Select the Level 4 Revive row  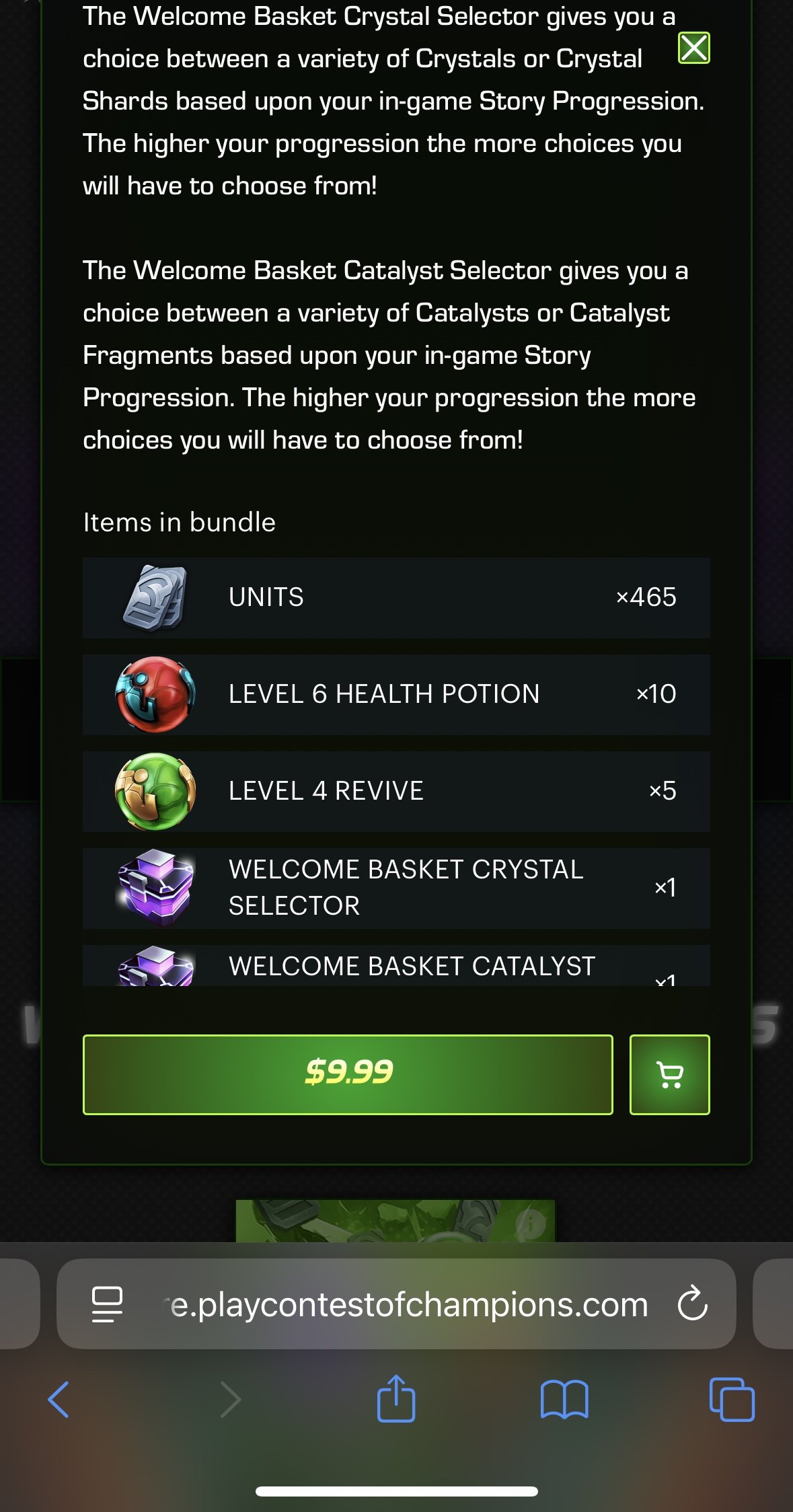pos(396,791)
